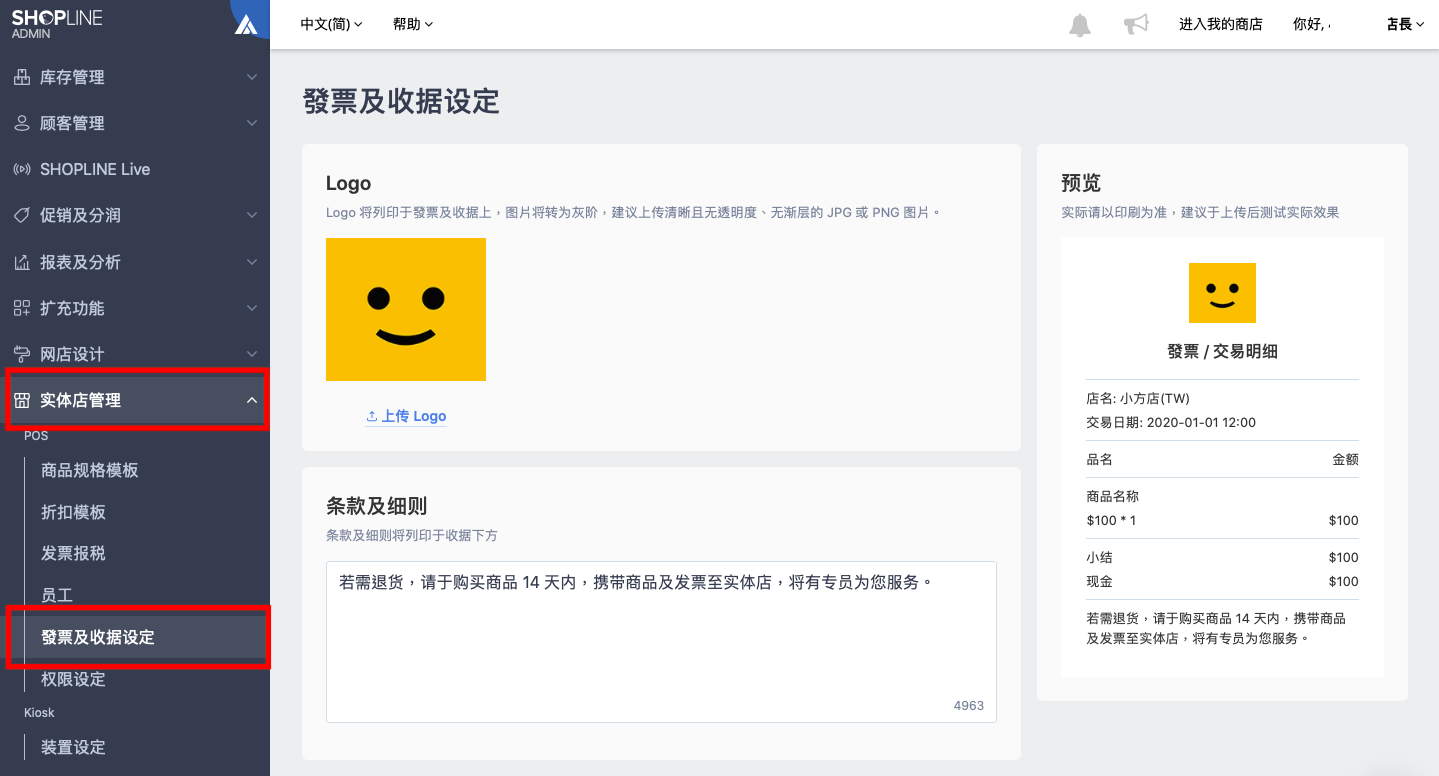This screenshot has height=776, width=1439.
Task: Click the 促销及分润 tag icon
Action: pos(22,215)
